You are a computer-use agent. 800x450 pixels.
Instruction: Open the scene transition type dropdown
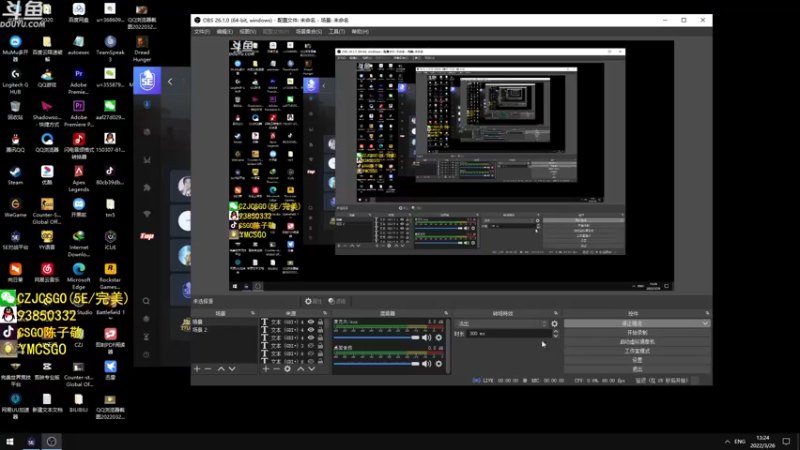pyautogui.click(x=501, y=323)
